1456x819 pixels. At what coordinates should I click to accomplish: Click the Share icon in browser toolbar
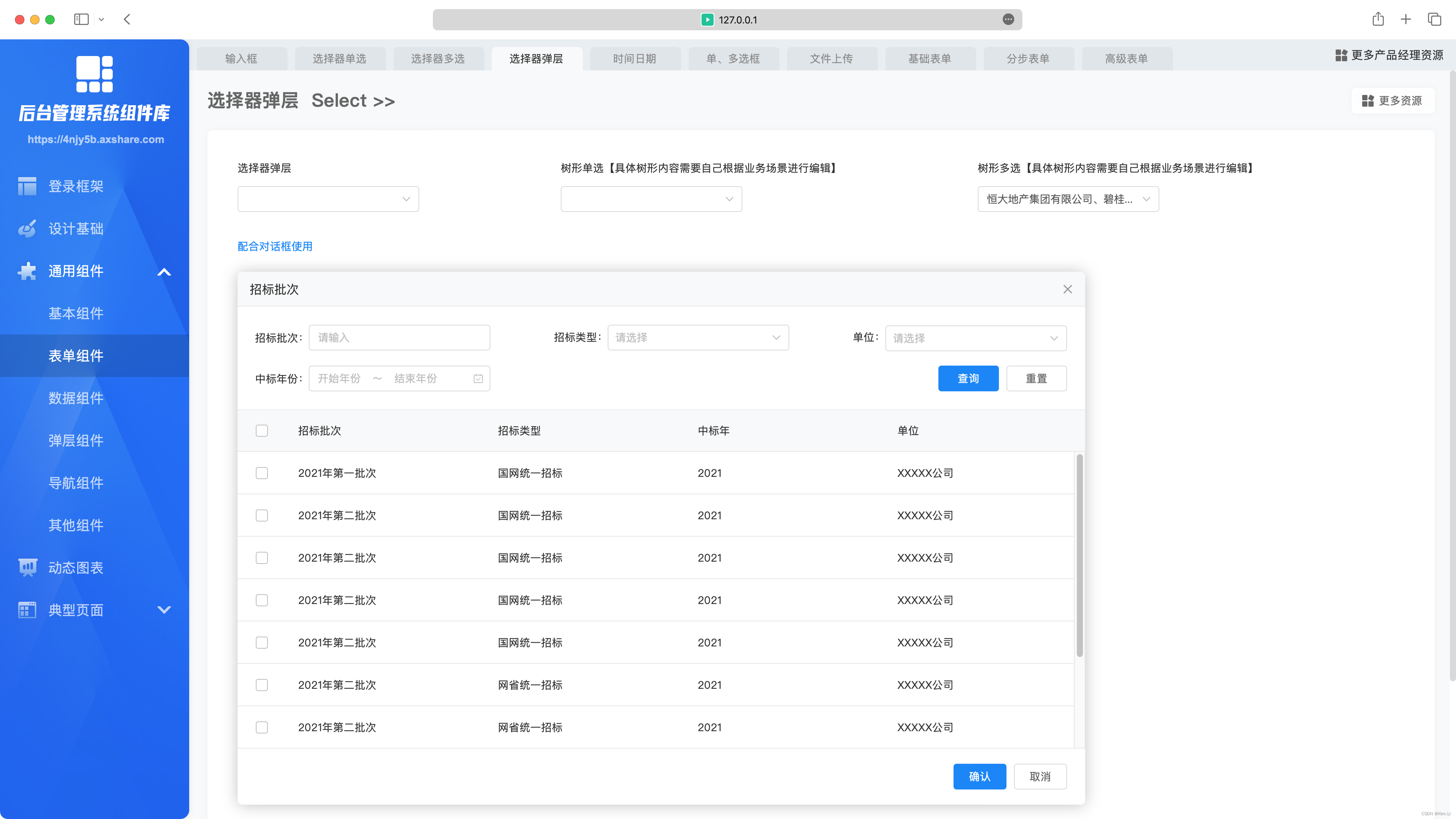1378,19
